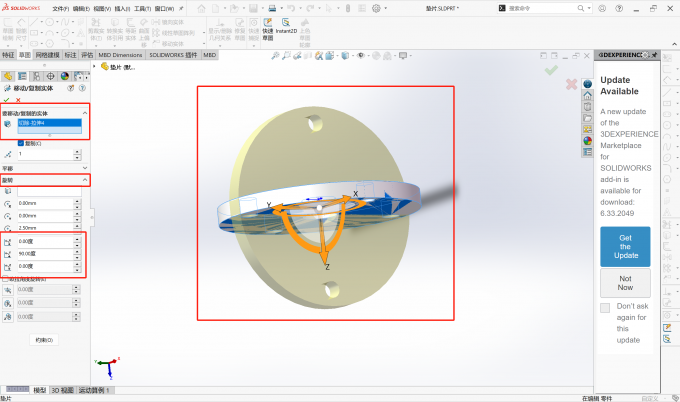Click the user account icon in title bar
The width and height of the screenshot is (680, 402).
tap(602, 8)
